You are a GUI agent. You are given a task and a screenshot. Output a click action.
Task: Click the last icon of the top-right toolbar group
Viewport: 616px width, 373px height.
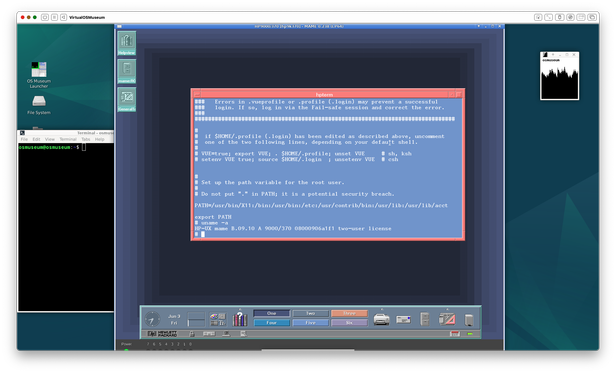point(592,17)
